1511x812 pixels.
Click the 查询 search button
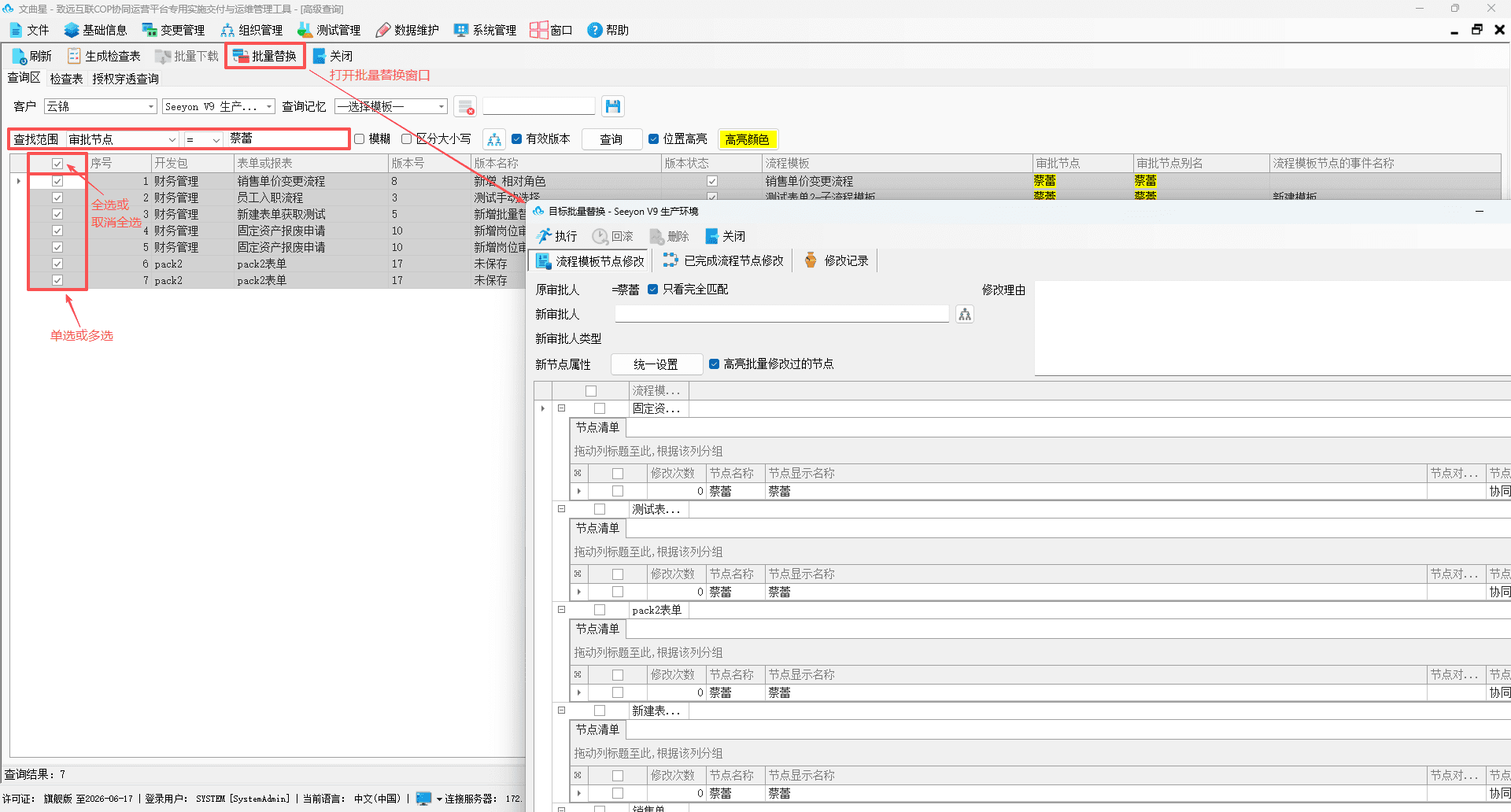coord(611,139)
